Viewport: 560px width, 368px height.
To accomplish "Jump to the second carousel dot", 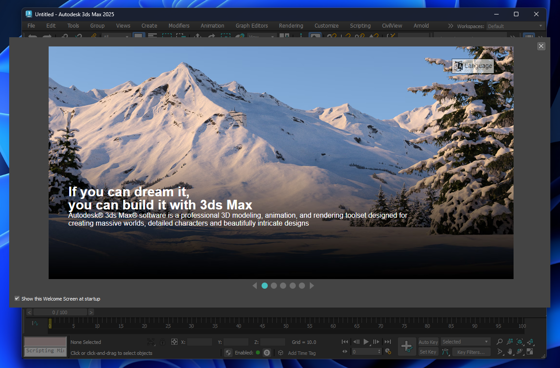I will click(274, 286).
